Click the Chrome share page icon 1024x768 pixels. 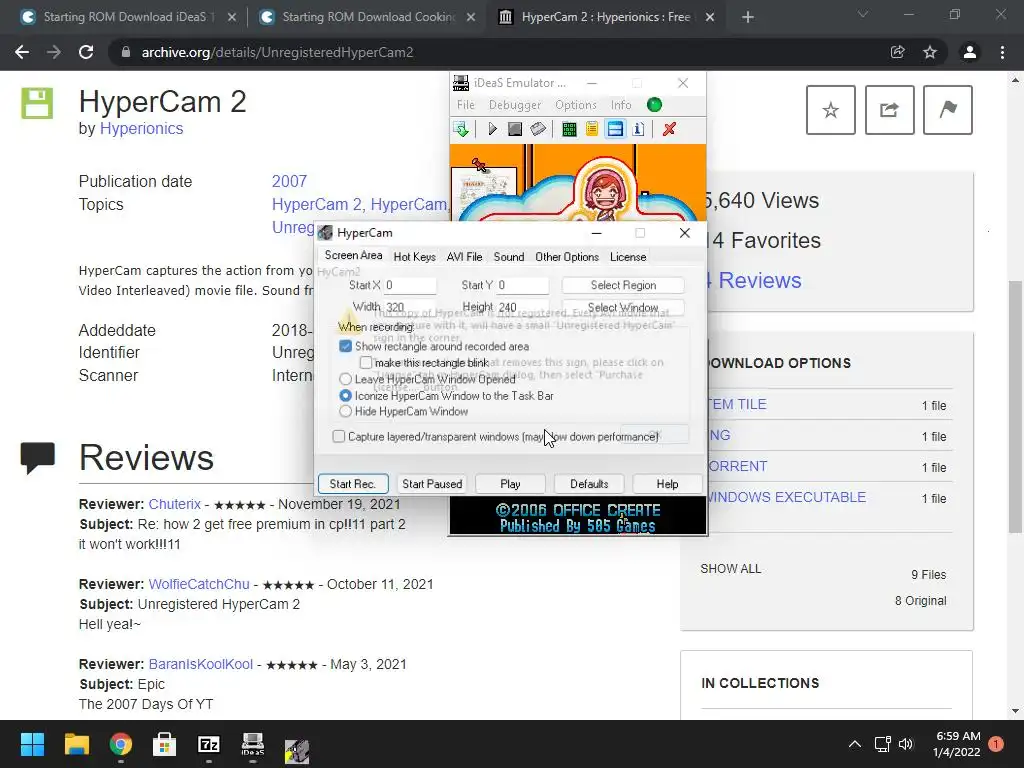pos(897,52)
